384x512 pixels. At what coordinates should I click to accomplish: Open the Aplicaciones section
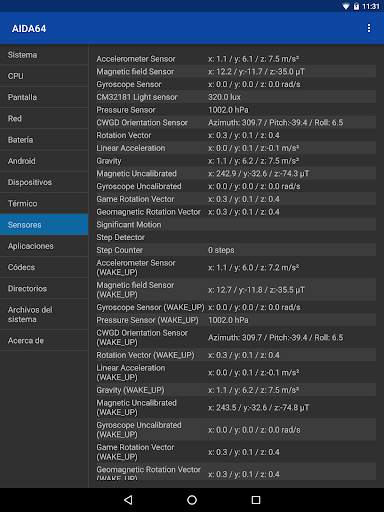44,246
